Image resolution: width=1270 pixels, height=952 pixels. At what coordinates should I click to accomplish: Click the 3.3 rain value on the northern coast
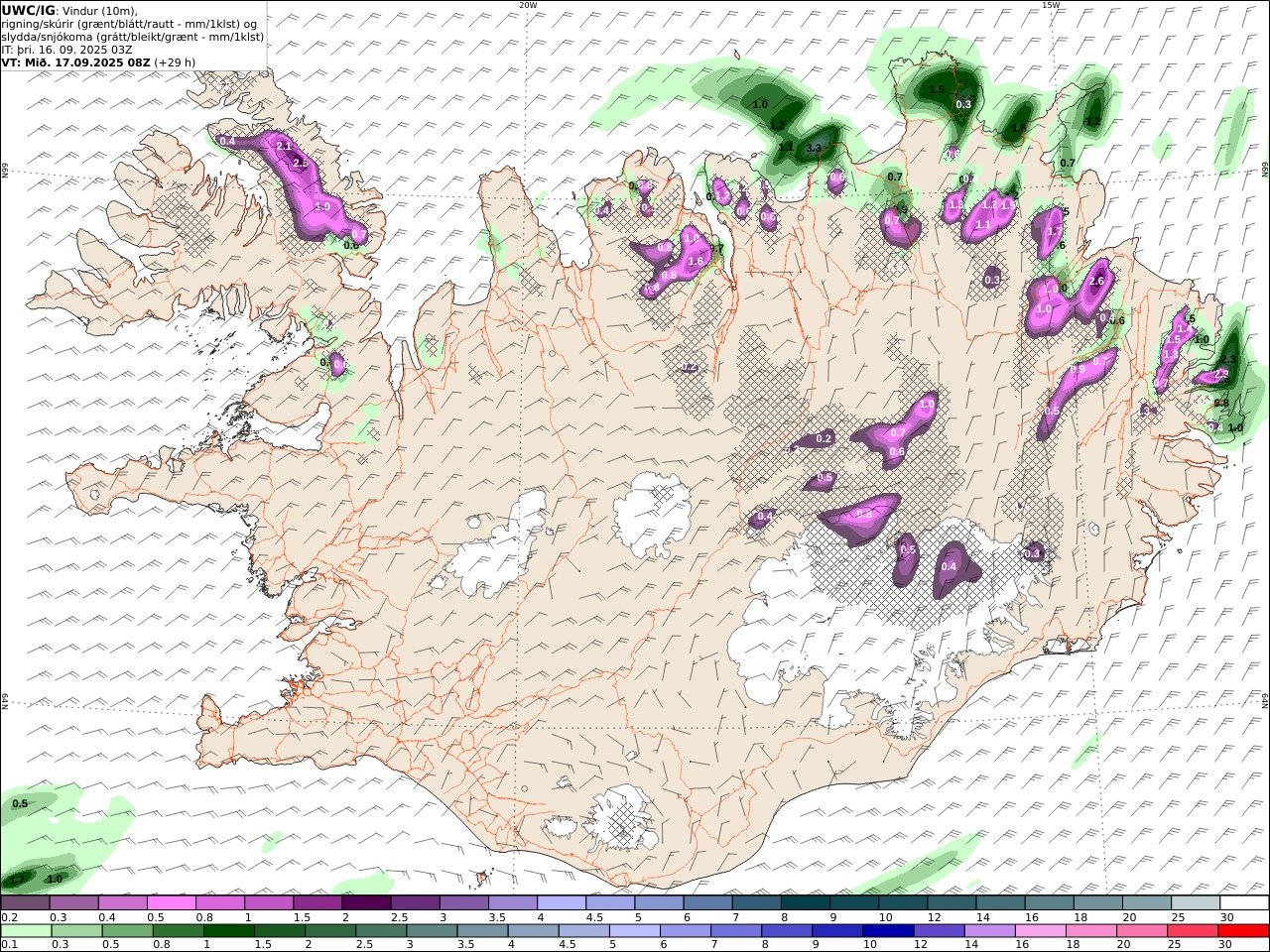click(x=815, y=148)
